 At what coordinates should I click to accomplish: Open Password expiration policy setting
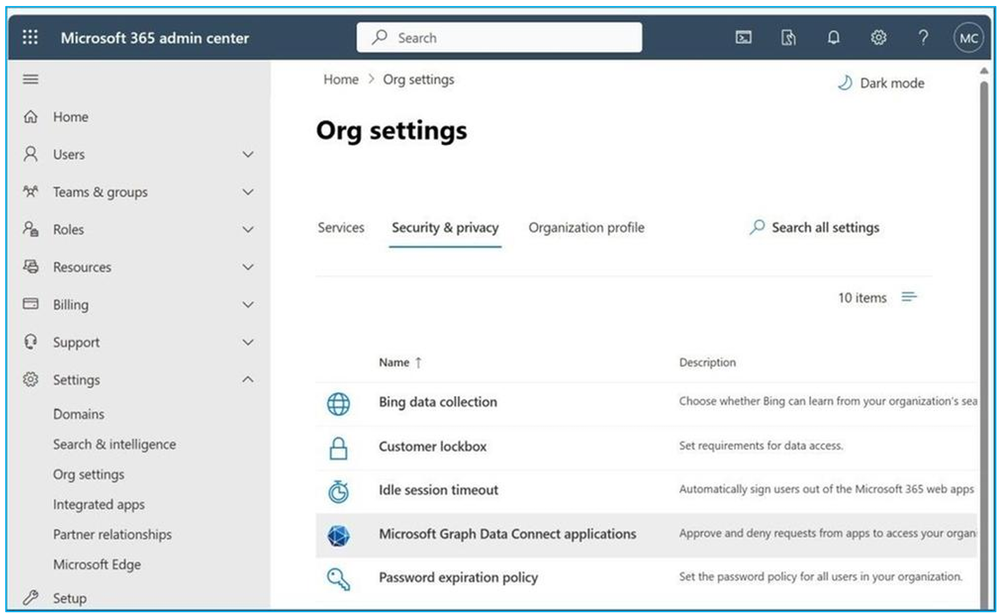tap(458, 577)
